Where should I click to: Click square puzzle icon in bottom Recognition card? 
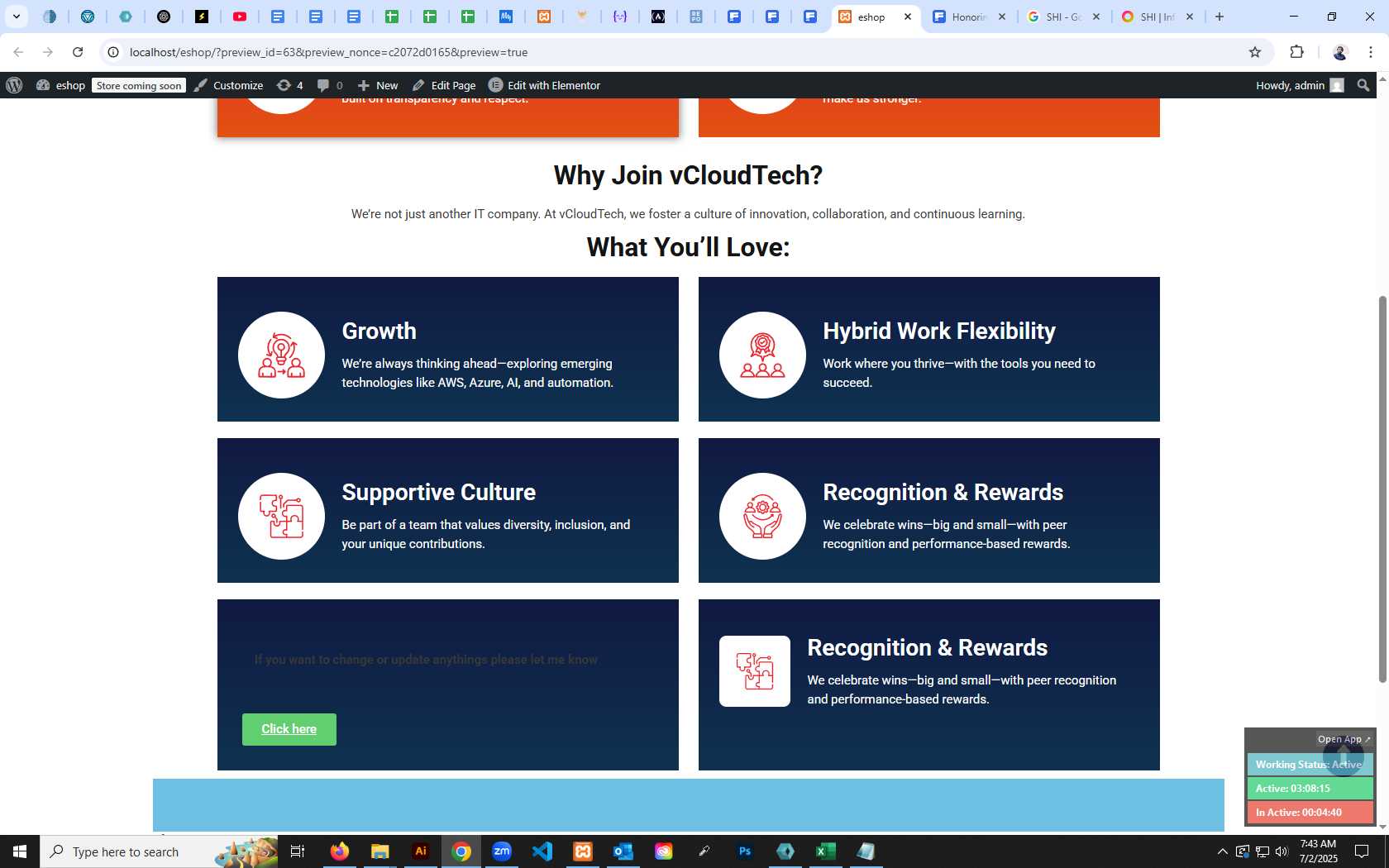point(755,671)
